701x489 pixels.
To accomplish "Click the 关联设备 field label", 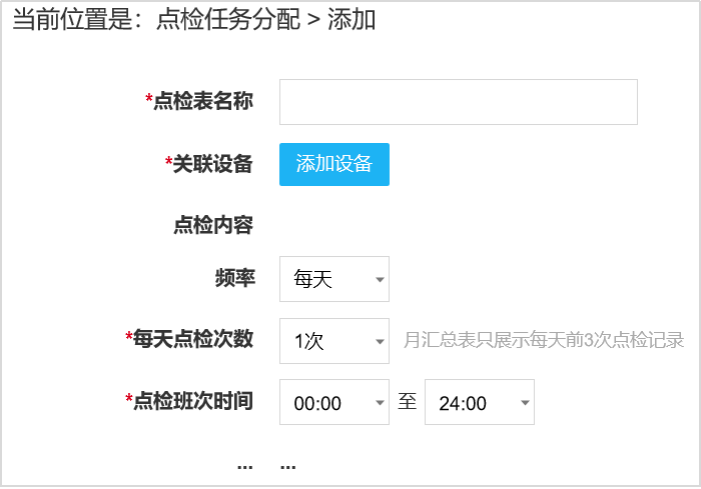I will coord(212,164).
